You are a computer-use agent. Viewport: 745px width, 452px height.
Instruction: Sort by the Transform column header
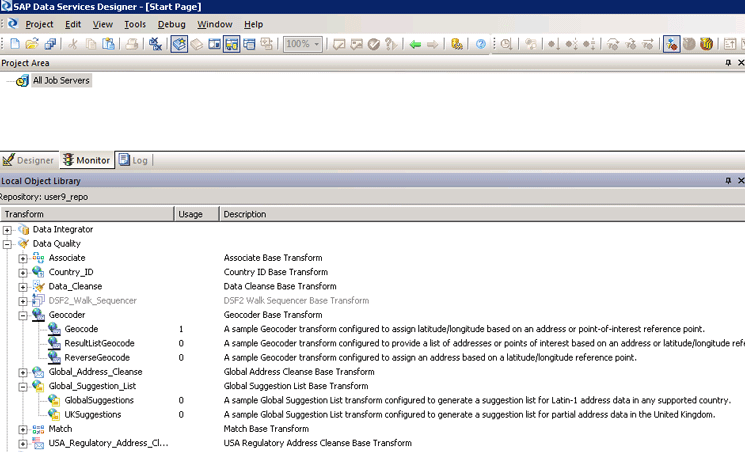point(87,214)
